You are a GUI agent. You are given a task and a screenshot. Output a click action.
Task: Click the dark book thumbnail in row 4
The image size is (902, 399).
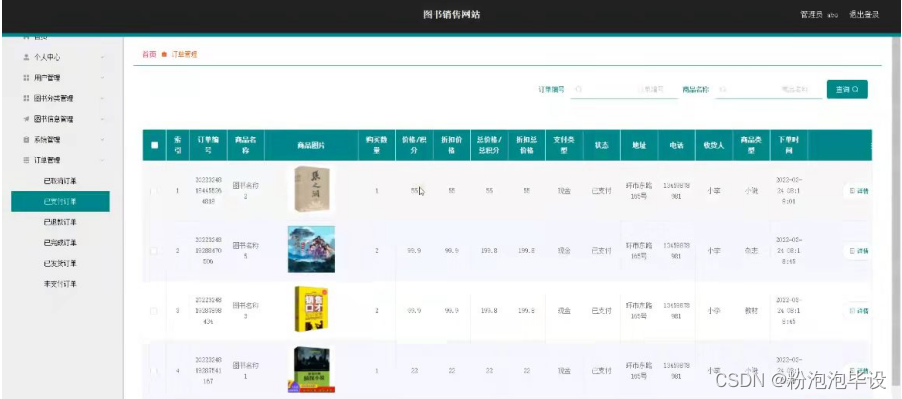(x=311, y=369)
